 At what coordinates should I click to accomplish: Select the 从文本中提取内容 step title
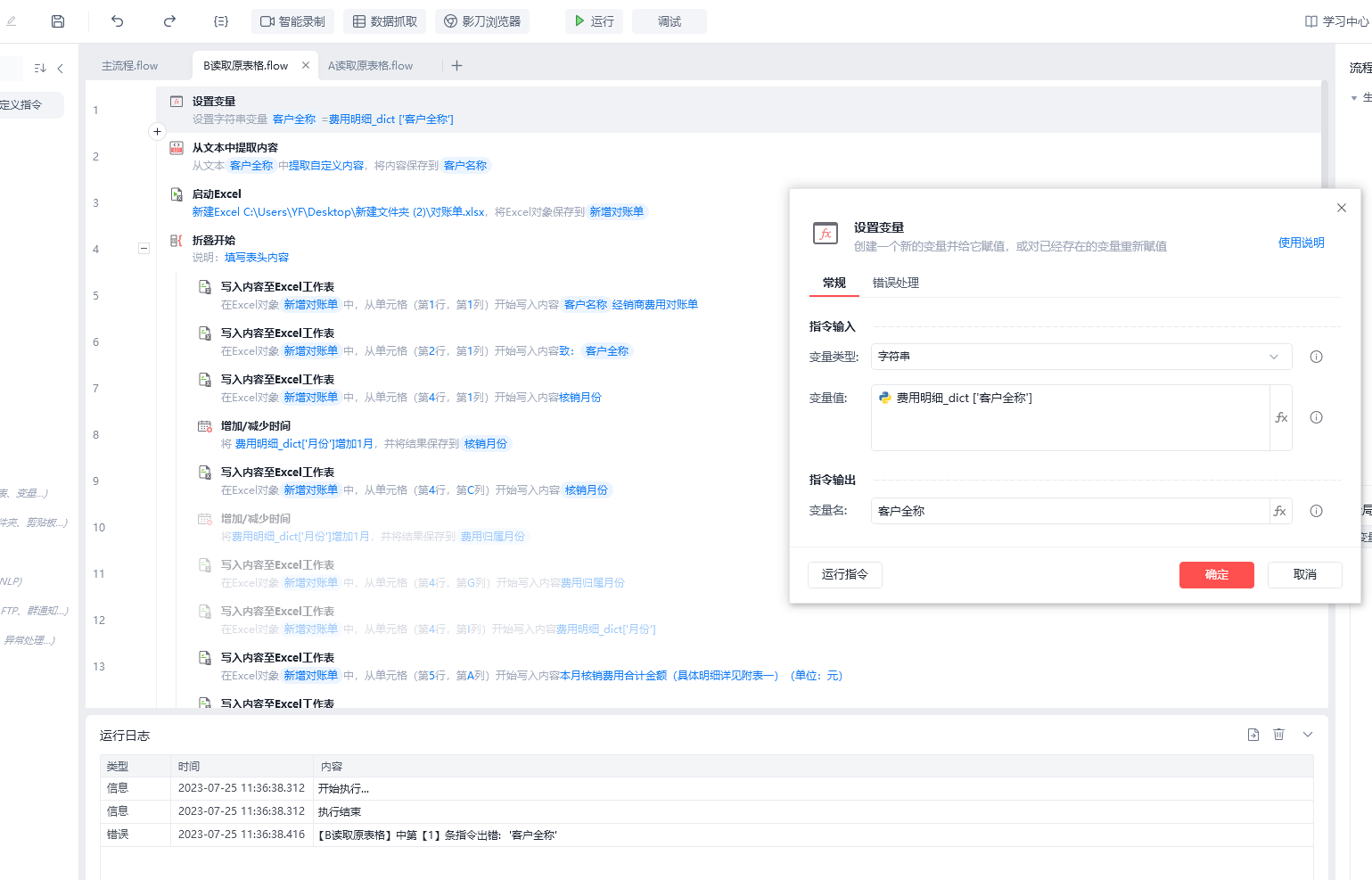tap(235, 148)
